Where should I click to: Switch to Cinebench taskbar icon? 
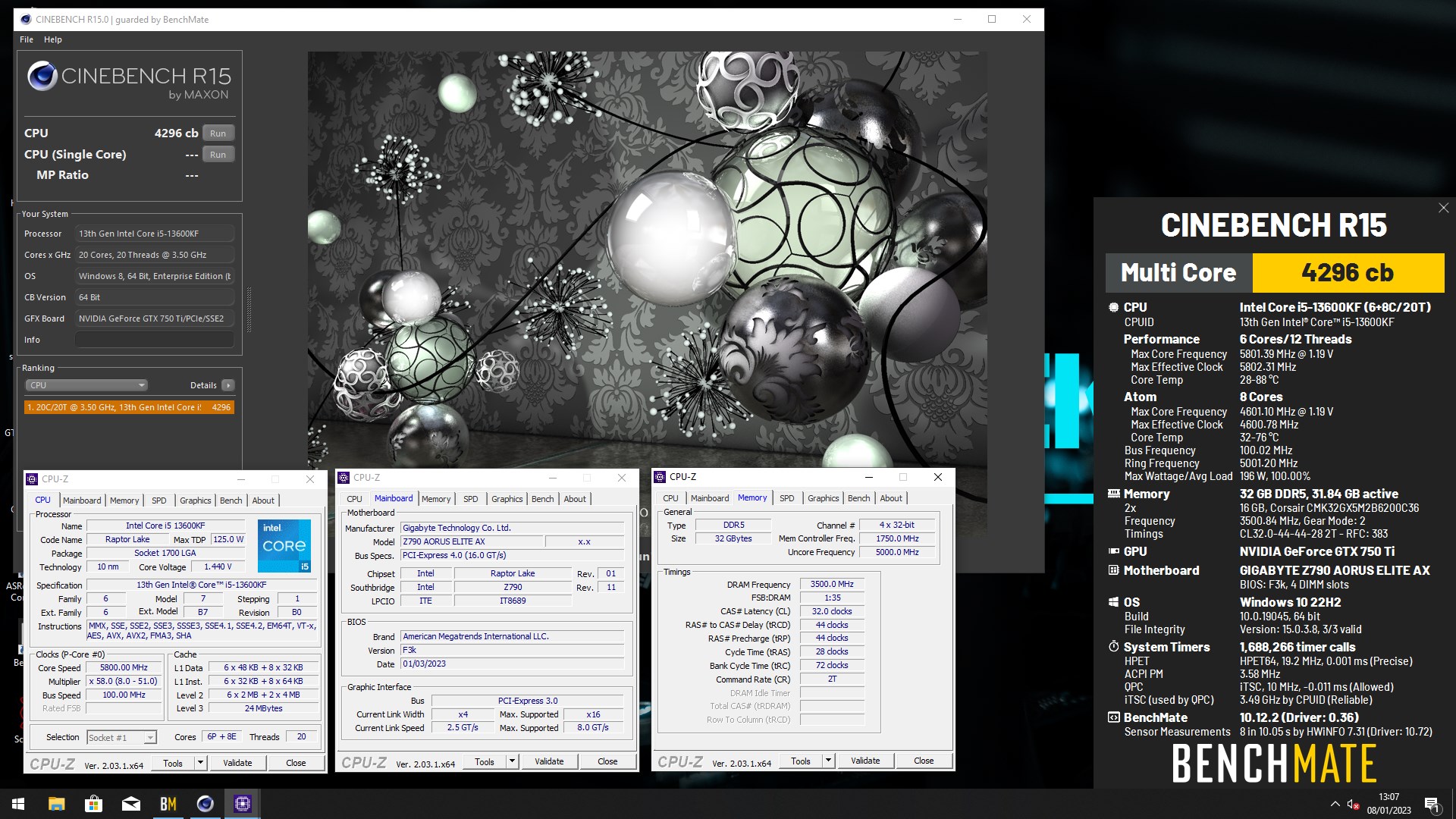coord(205,804)
